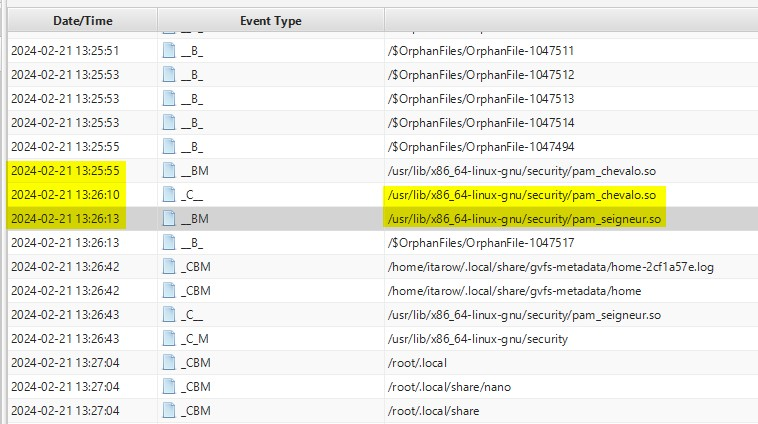Click file icon in /root/.local/share row
Image resolution: width=758 pixels, height=424 pixels.
click(169, 410)
